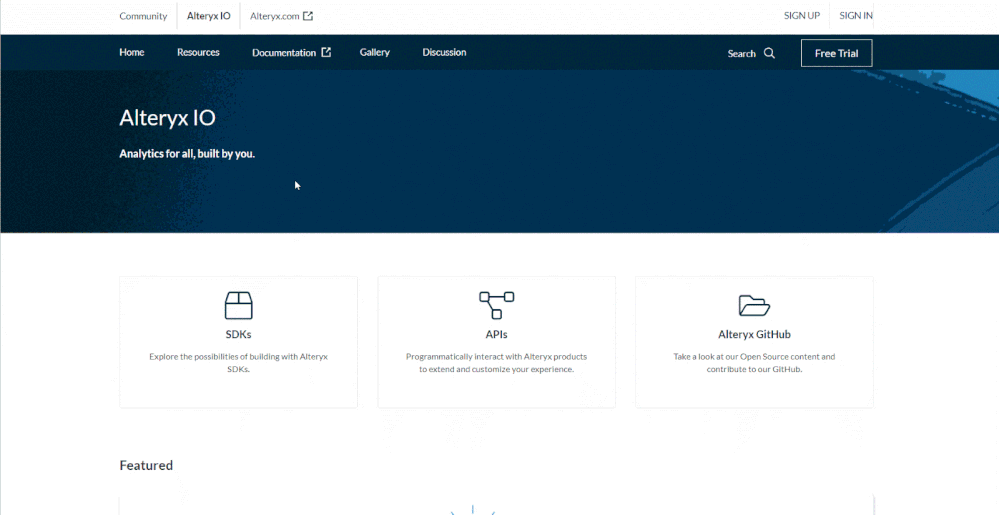The image size is (999, 515).
Task: Open the Resources menu
Action: [x=198, y=52]
